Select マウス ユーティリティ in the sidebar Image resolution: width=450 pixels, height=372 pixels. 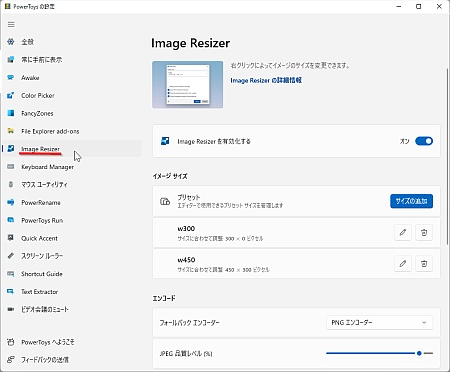point(44,185)
